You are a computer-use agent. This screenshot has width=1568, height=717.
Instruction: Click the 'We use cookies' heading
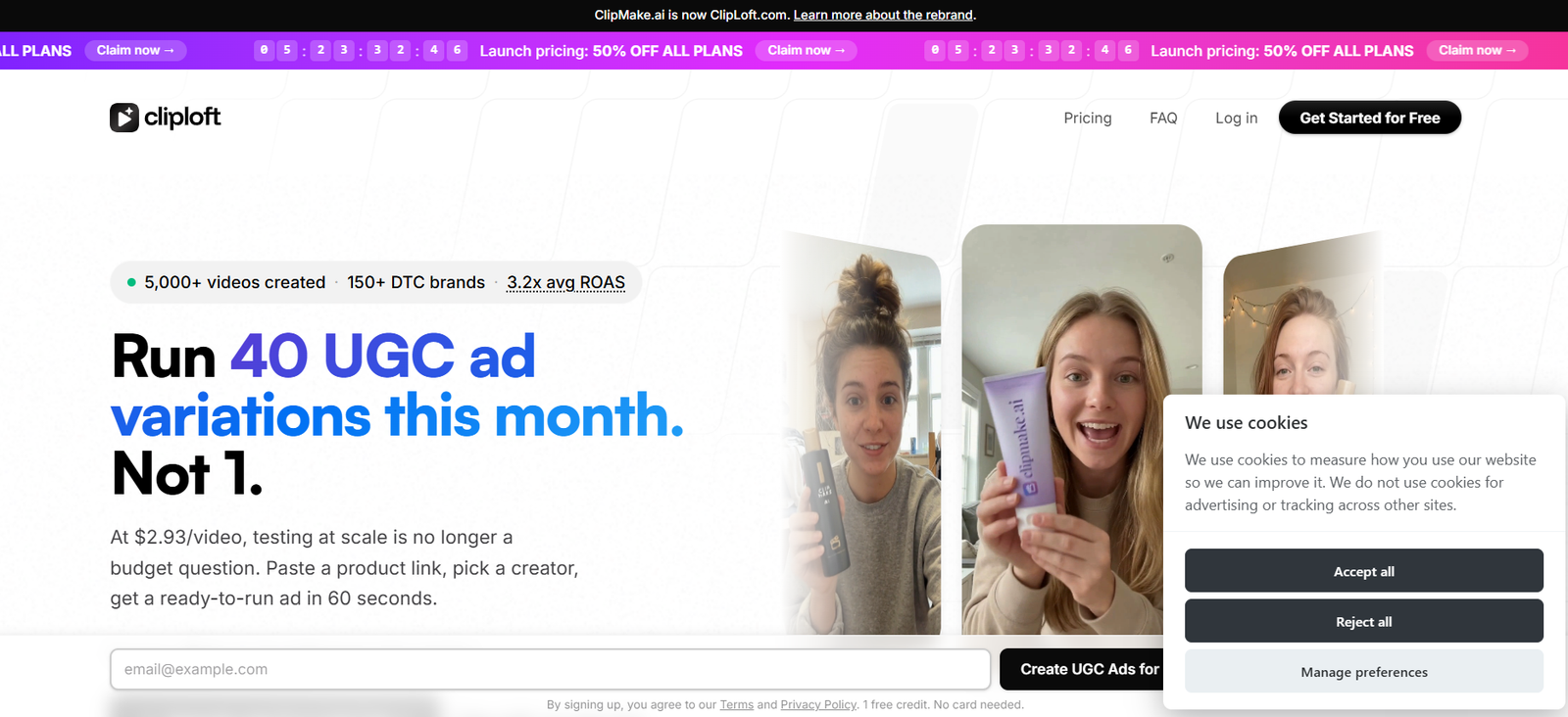(1246, 423)
